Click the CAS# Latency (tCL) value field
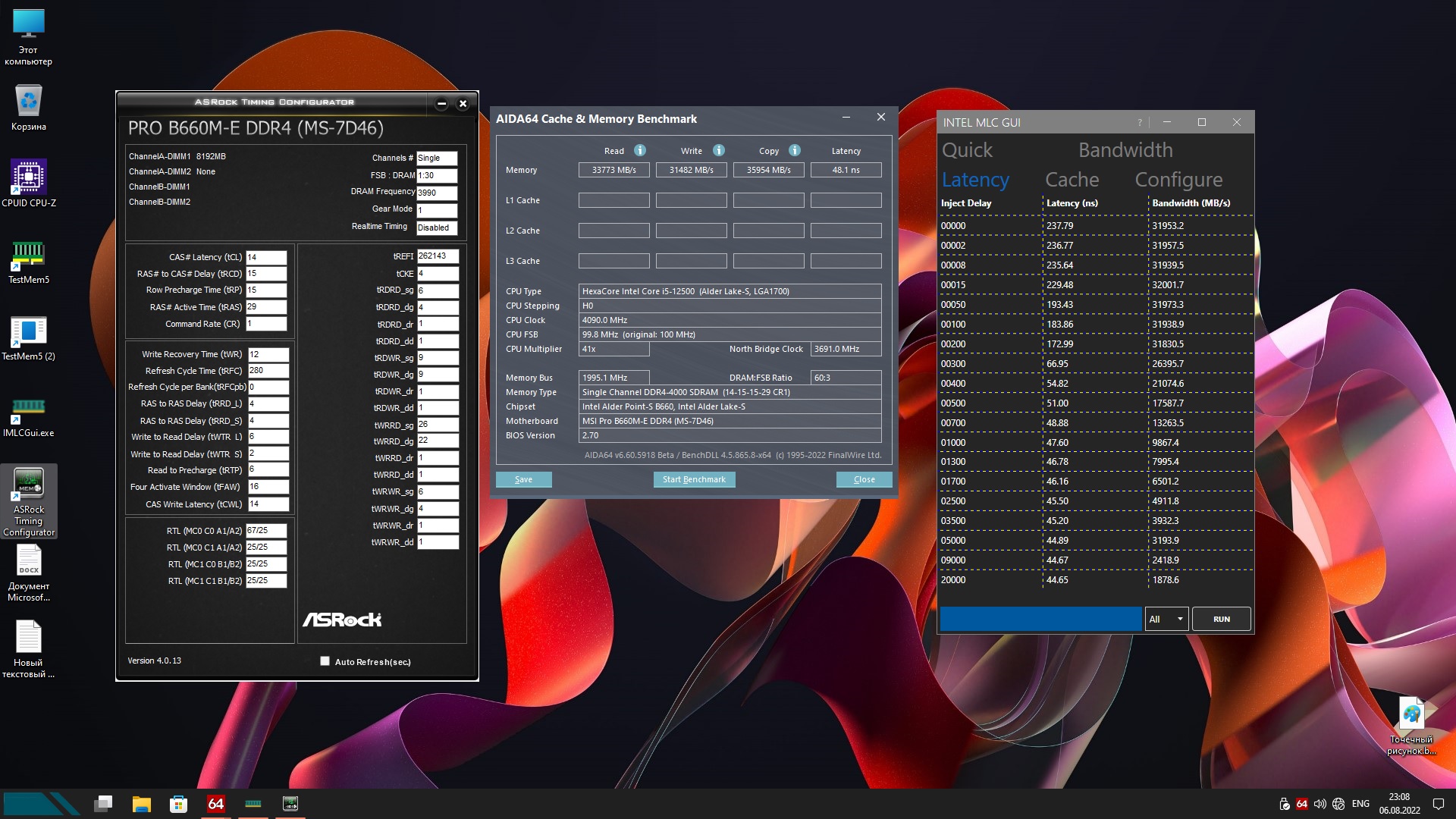The height and width of the screenshot is (819, 1456). pos(266,257)
